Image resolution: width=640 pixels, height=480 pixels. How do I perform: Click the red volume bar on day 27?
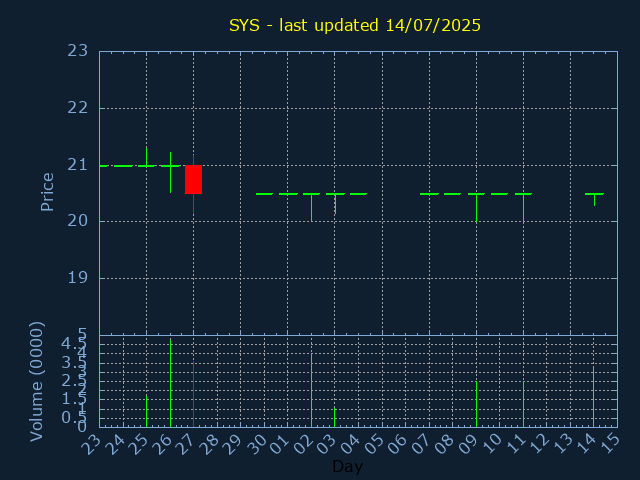[x=193, y=394]
